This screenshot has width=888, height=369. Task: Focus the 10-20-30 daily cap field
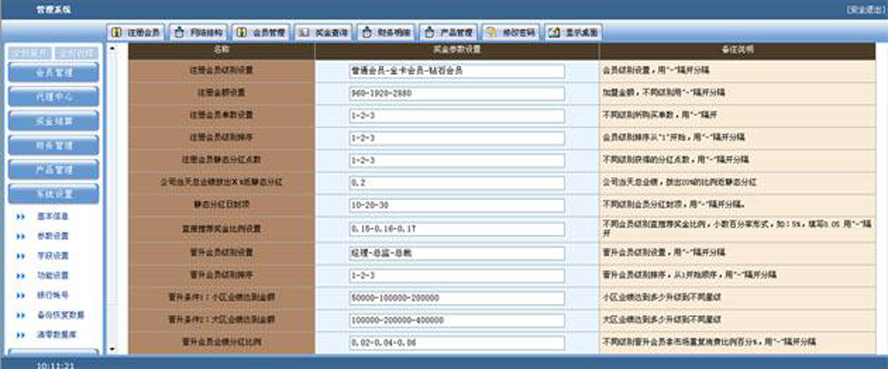[456, 205]
